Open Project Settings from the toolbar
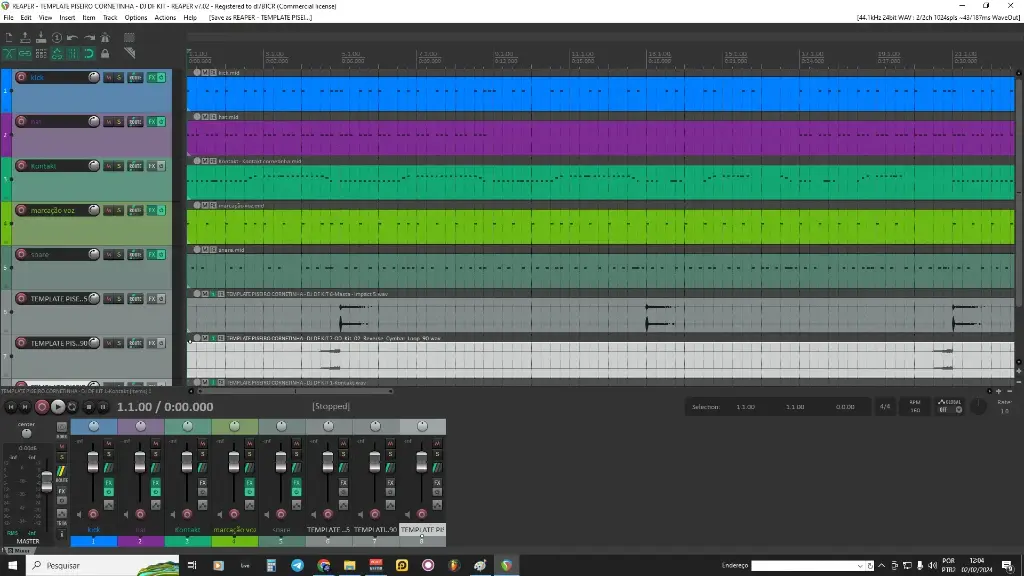 click(x=57, y=38)
